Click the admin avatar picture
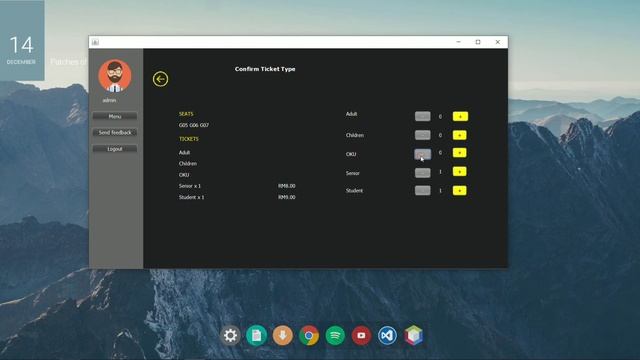The width and height of the screenshot is (640, 360). 115,76
